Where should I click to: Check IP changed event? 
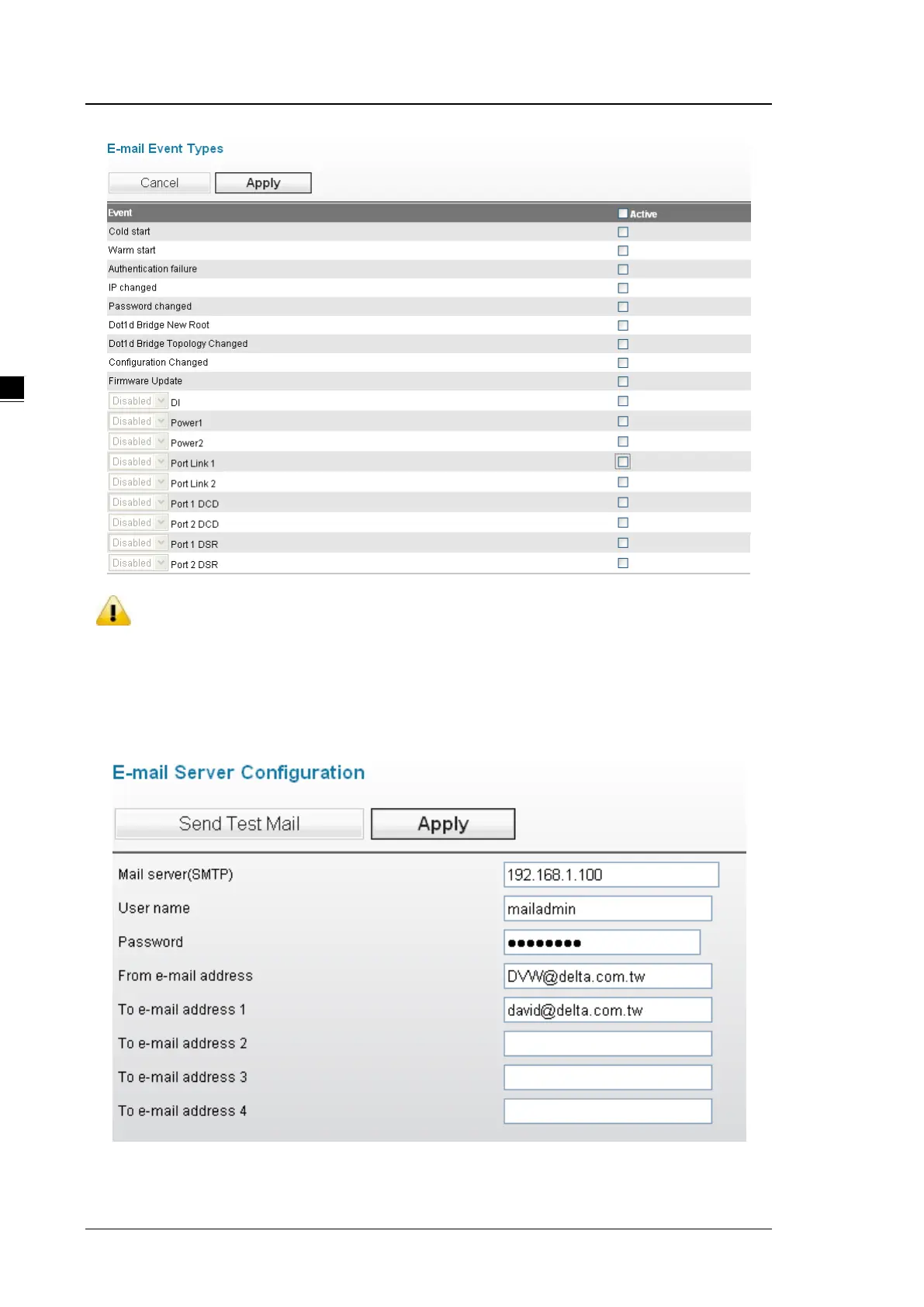pos(623,288)
